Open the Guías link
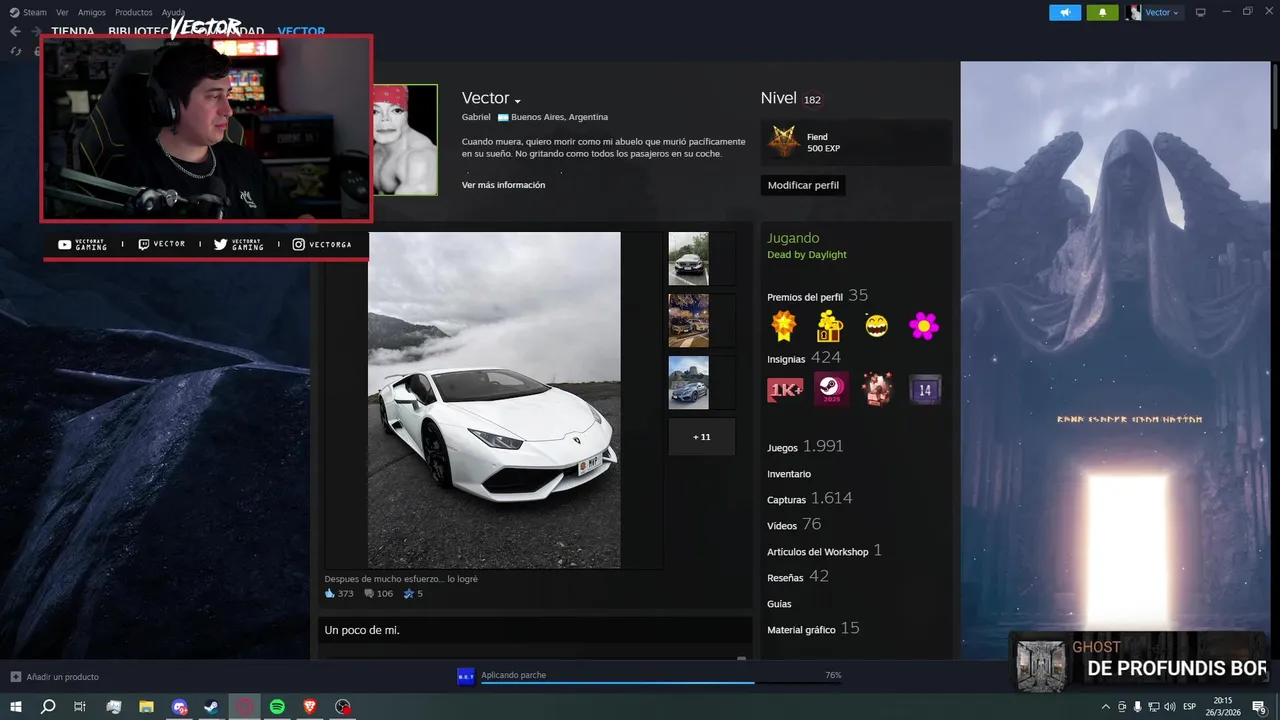Image resolution: width=1280 pixels, height=720 pixels. tap(779, 604)
